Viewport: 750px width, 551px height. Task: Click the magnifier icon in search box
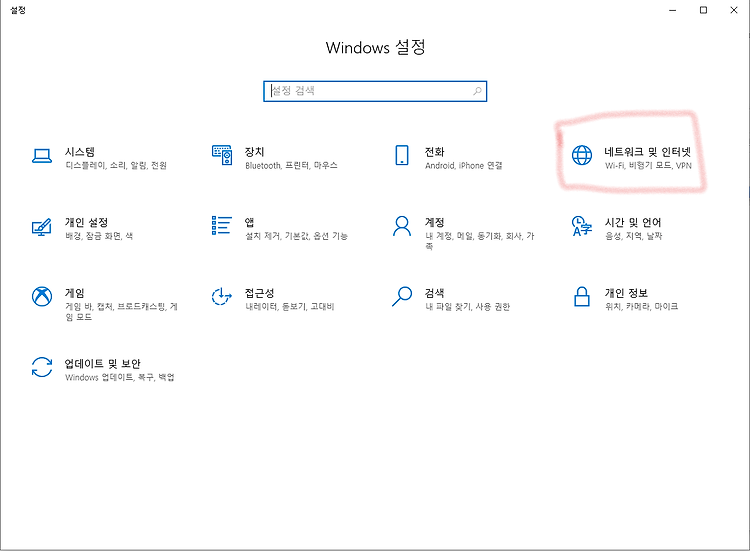pos(477,91)
